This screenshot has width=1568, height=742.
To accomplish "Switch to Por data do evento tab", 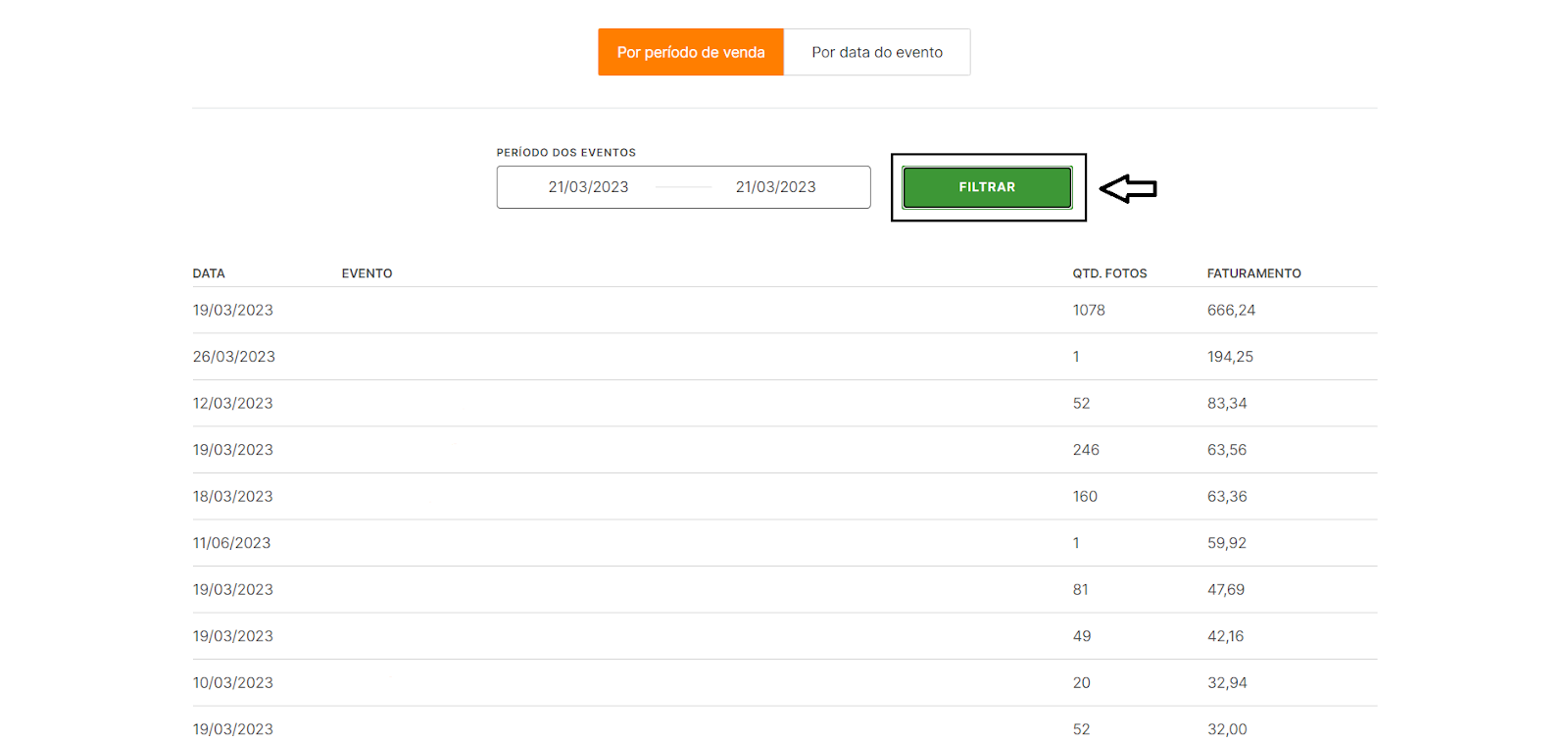I will coord(876,52).
